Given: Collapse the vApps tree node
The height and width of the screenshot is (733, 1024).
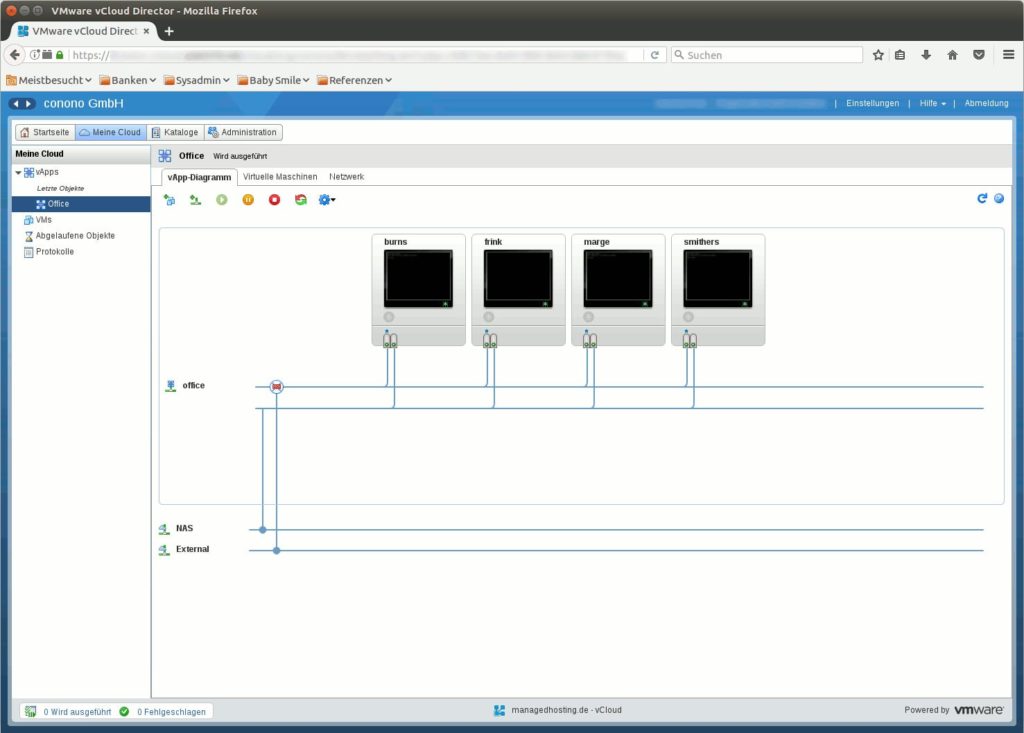Looking at the screenshot, I should click(x=18, y=172).
